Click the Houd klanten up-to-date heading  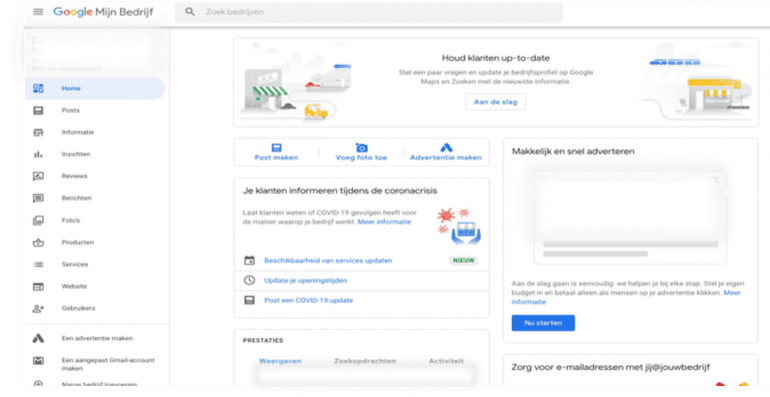pyautogui.click(x=495, y=58)
